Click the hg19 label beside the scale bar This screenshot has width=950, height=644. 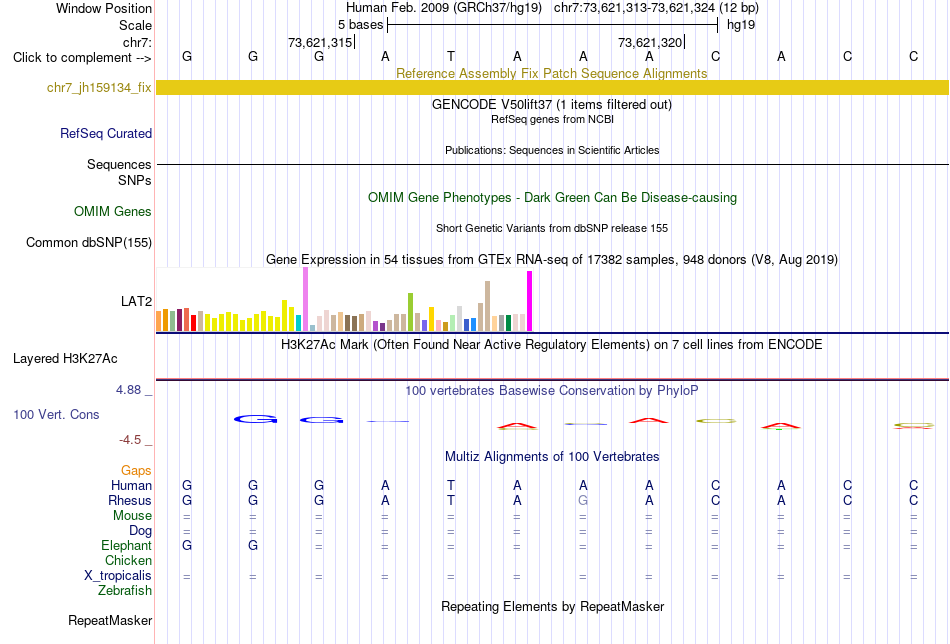click(741, 25)
